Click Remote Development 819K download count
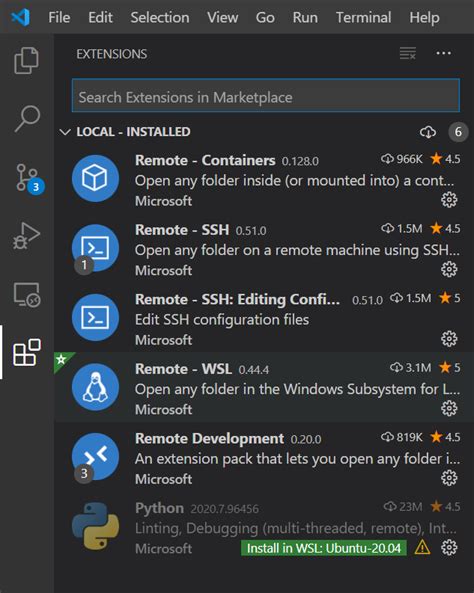 401,437
